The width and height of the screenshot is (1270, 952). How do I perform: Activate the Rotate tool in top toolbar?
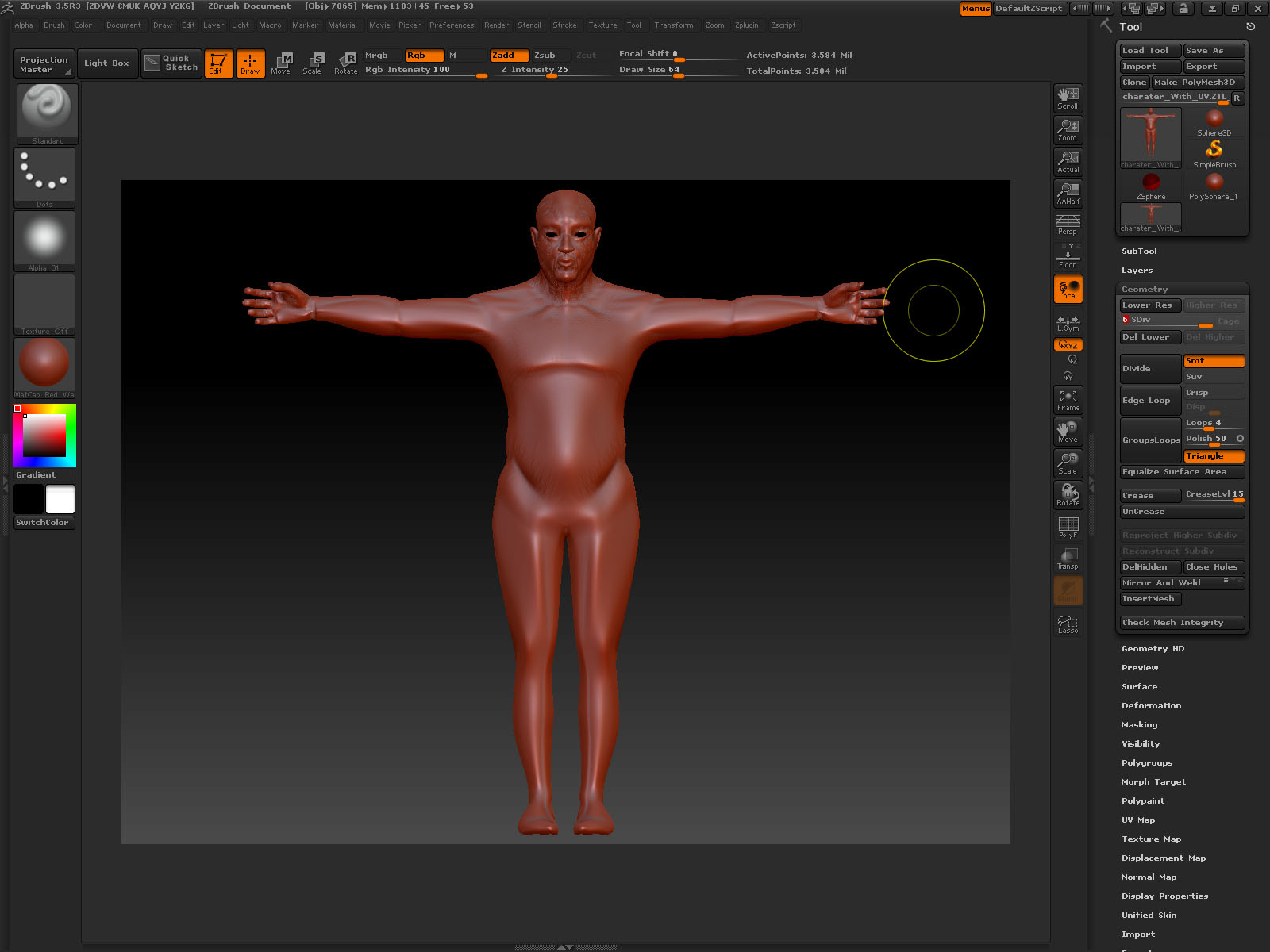pos(345,63)
